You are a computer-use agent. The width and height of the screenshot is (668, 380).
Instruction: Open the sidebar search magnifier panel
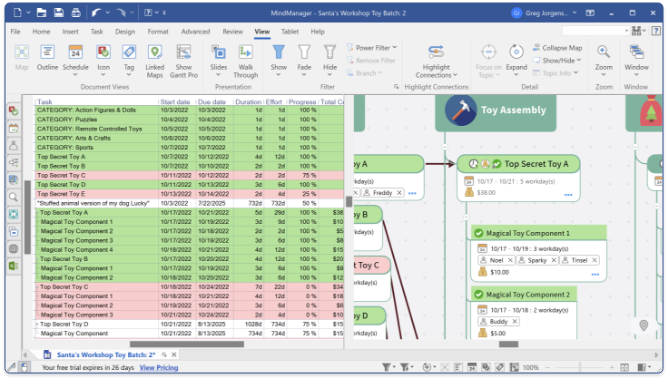pyautogui.click(x=14, y=197)
